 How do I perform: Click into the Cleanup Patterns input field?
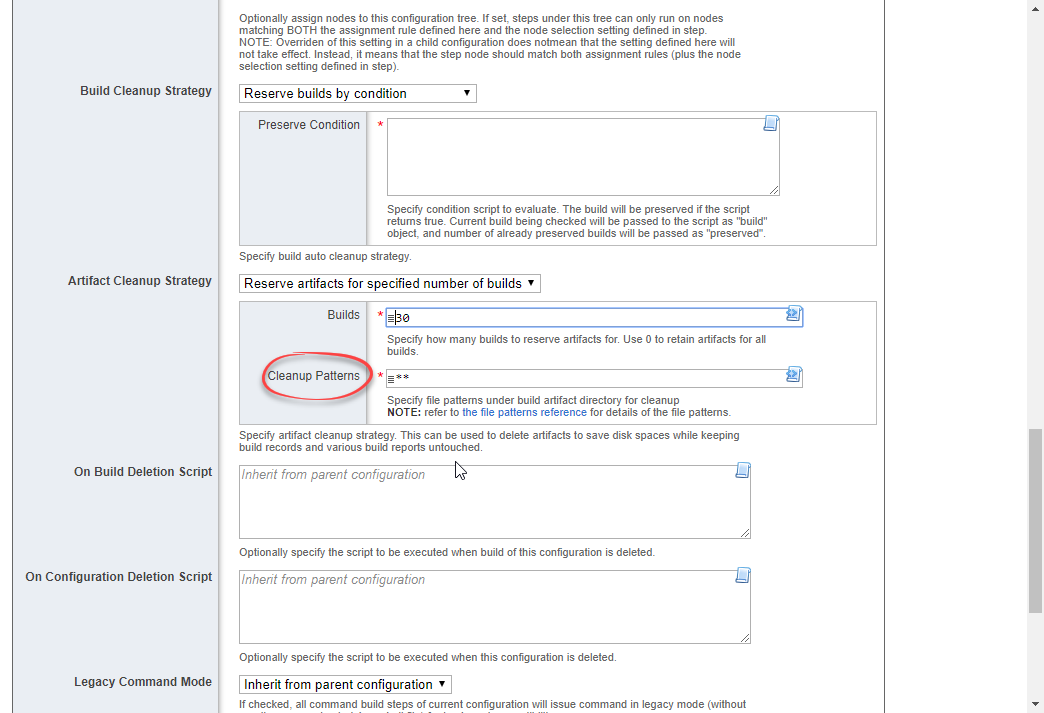tap(594, 378)
